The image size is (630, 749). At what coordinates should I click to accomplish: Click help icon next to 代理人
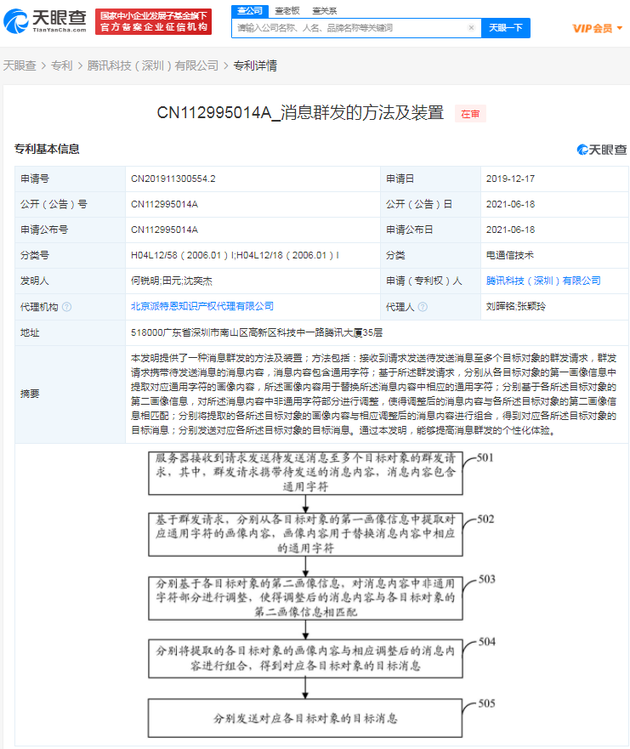point(423,307)
